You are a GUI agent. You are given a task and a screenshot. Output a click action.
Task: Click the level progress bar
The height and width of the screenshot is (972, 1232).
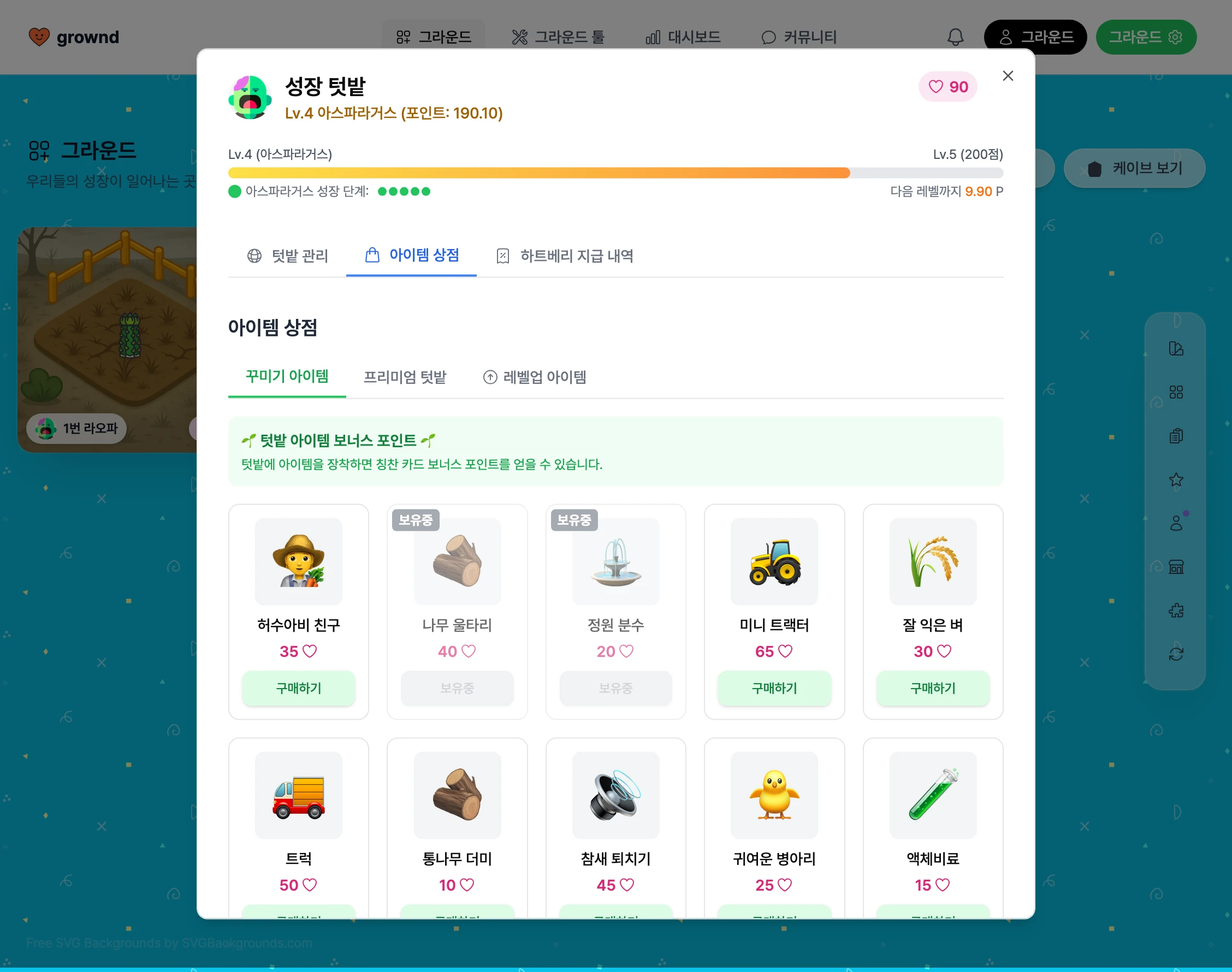coord(615,173)
